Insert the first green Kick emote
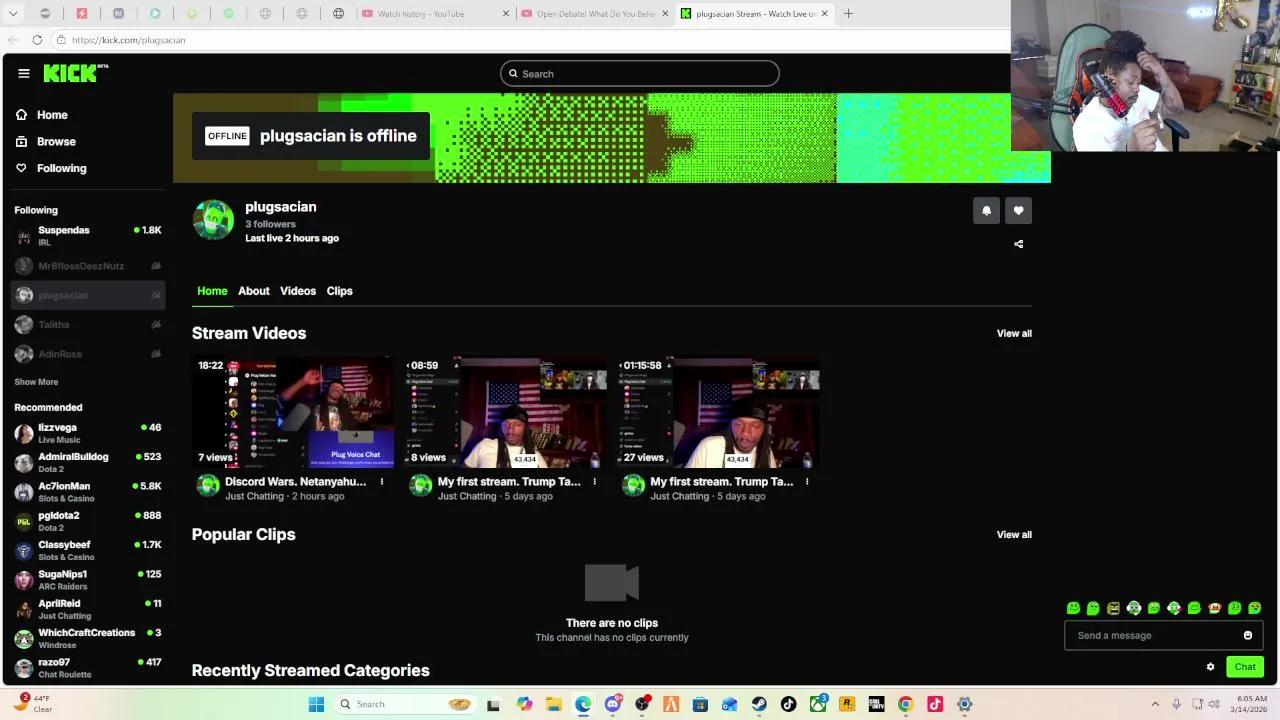Viewport: 1280px width, 720px height. [x=1073, y=608]
